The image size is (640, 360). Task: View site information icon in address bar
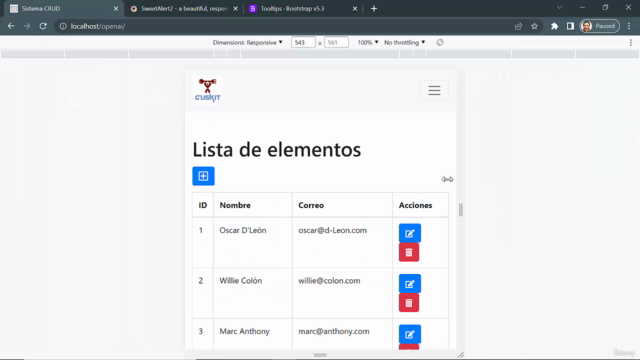tap(63, 26)
